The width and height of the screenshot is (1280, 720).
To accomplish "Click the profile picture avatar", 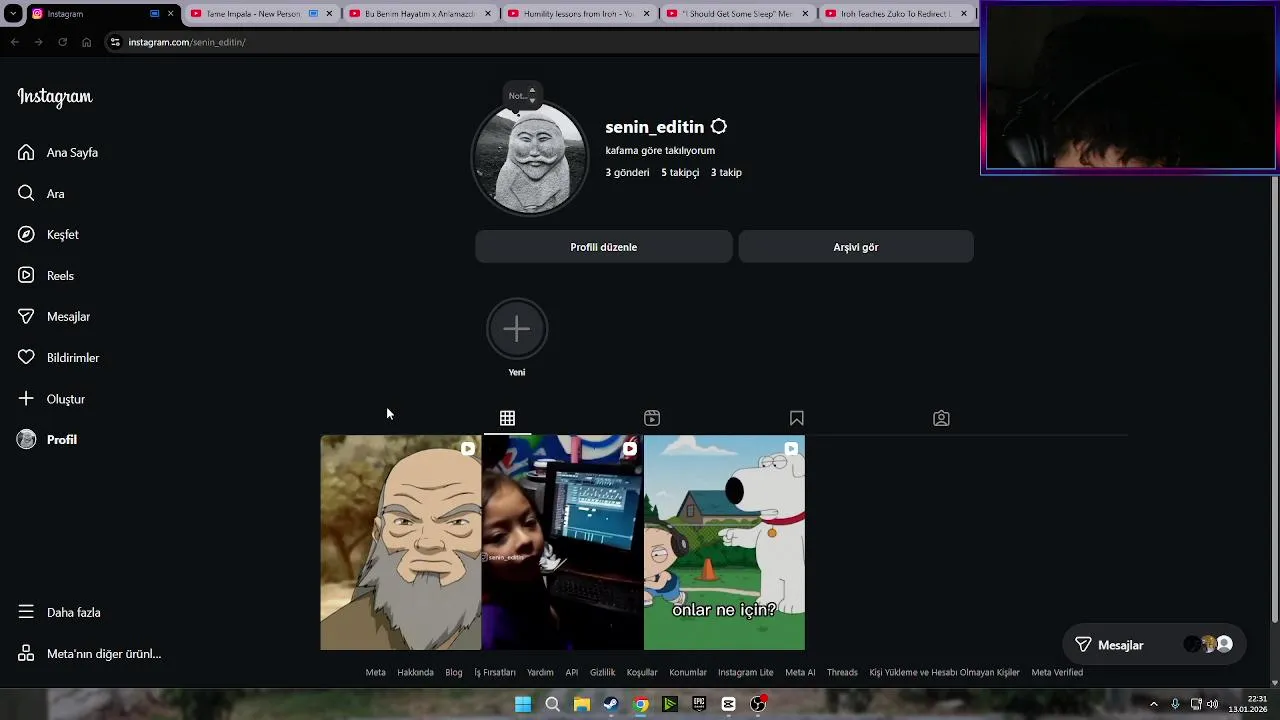I will [530, 157].
